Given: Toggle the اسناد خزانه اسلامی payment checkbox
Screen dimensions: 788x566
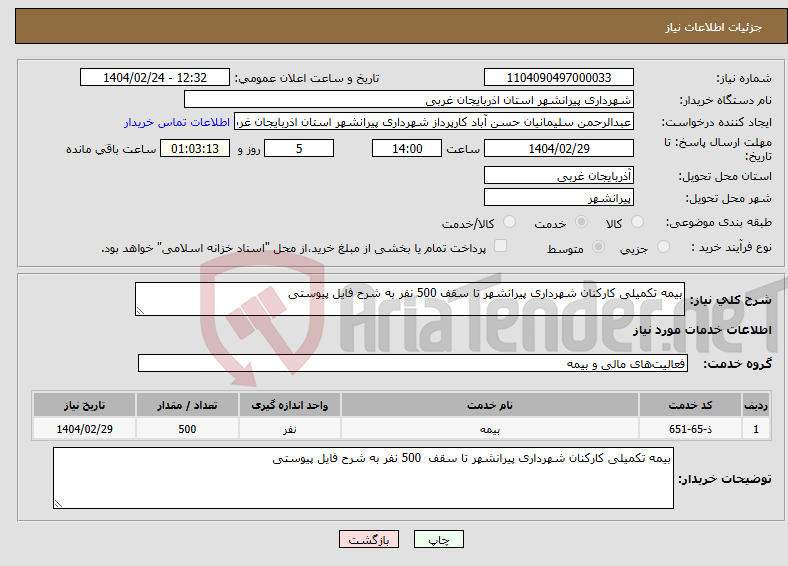Looking at the screenshot, I should 500,245.
